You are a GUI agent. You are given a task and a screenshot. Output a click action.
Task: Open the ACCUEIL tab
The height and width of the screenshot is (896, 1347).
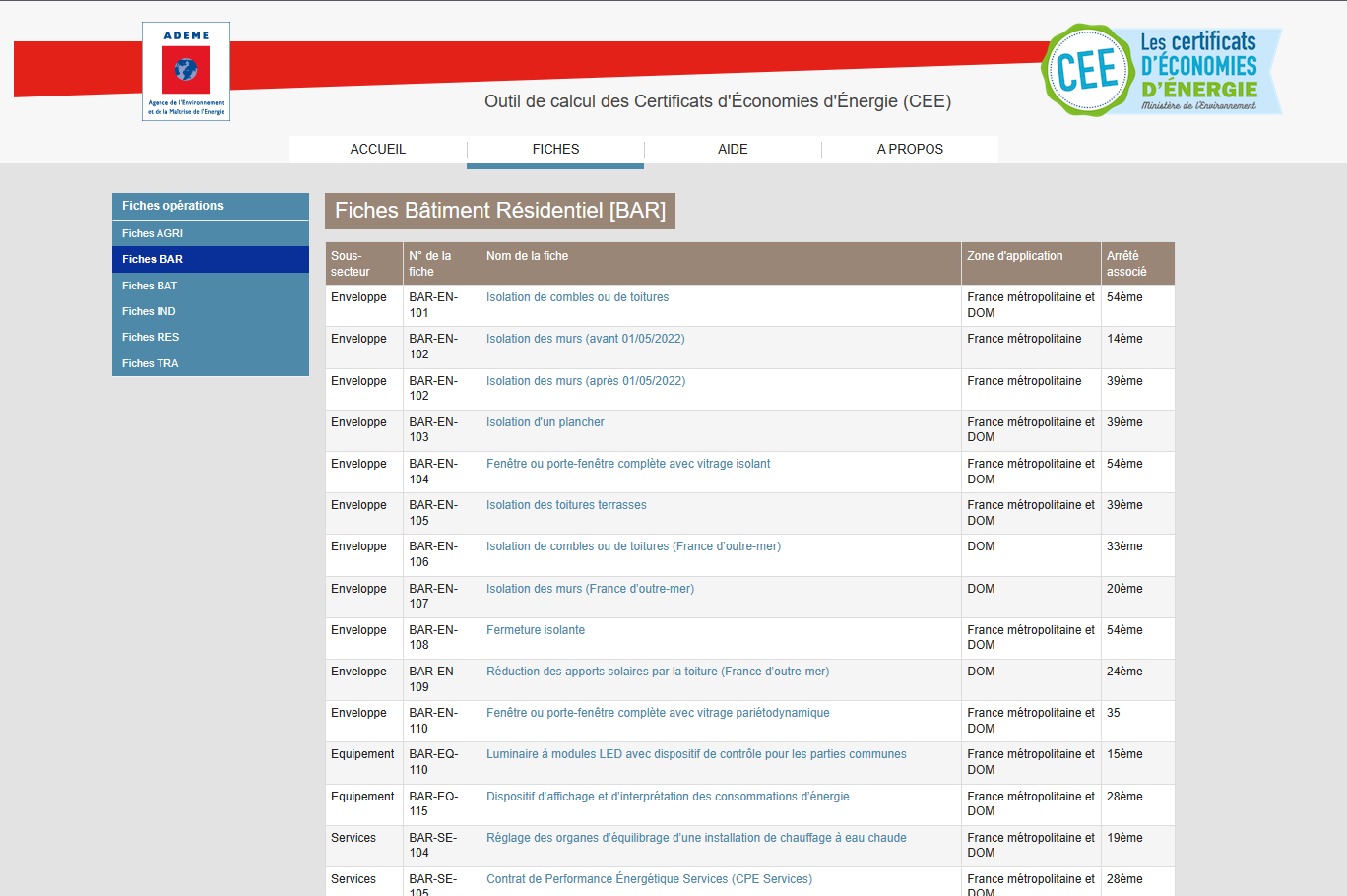378,149
